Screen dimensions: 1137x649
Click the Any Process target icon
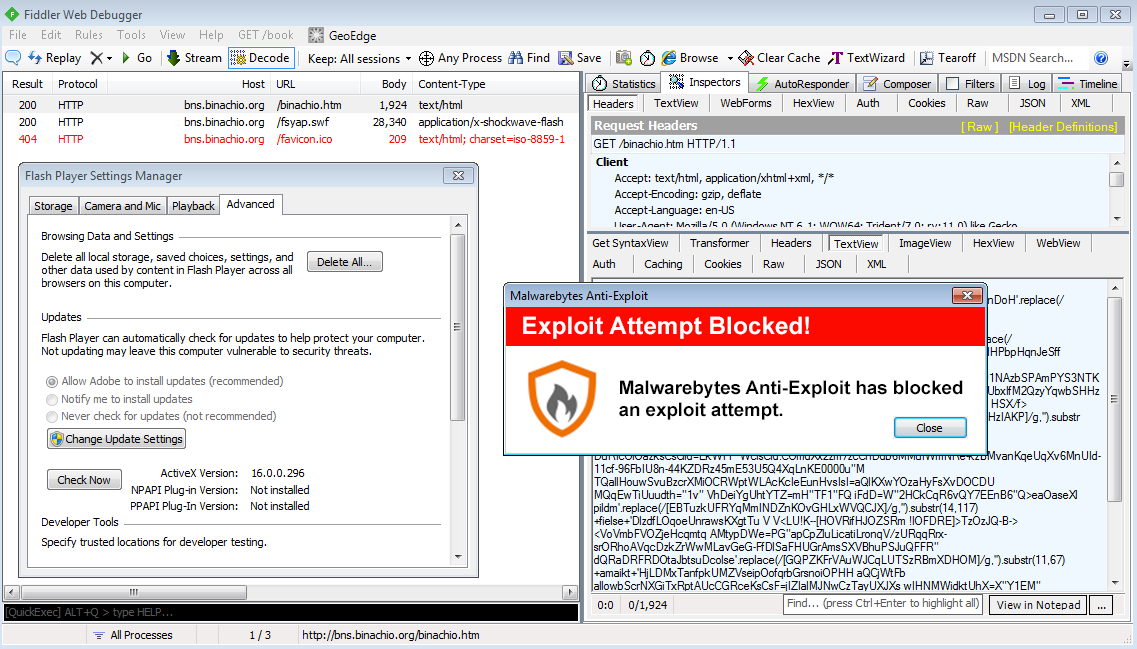427,58
